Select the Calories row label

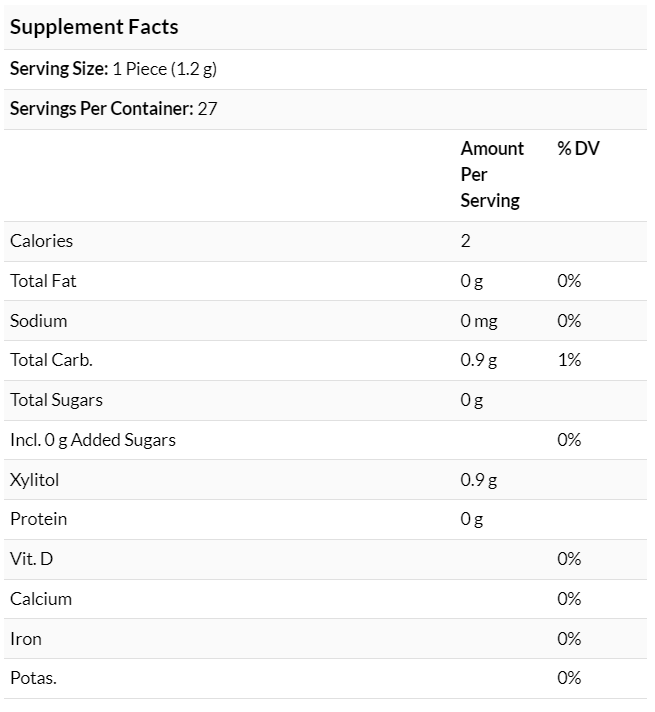41,241
